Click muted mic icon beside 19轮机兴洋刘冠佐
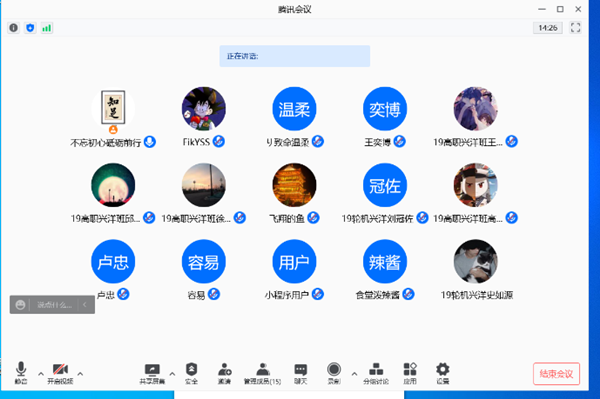Viewport: 600px width, 399px height. [422, 218]
